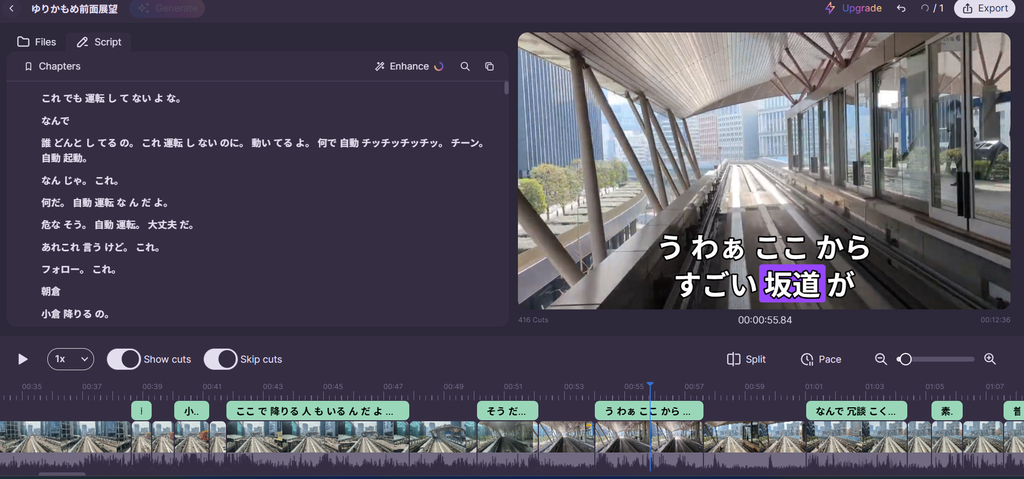Click script line 'これ でも 運転 し て ない よ な。'
This screenshot has height=479, width=1024.
pos(111,99)
